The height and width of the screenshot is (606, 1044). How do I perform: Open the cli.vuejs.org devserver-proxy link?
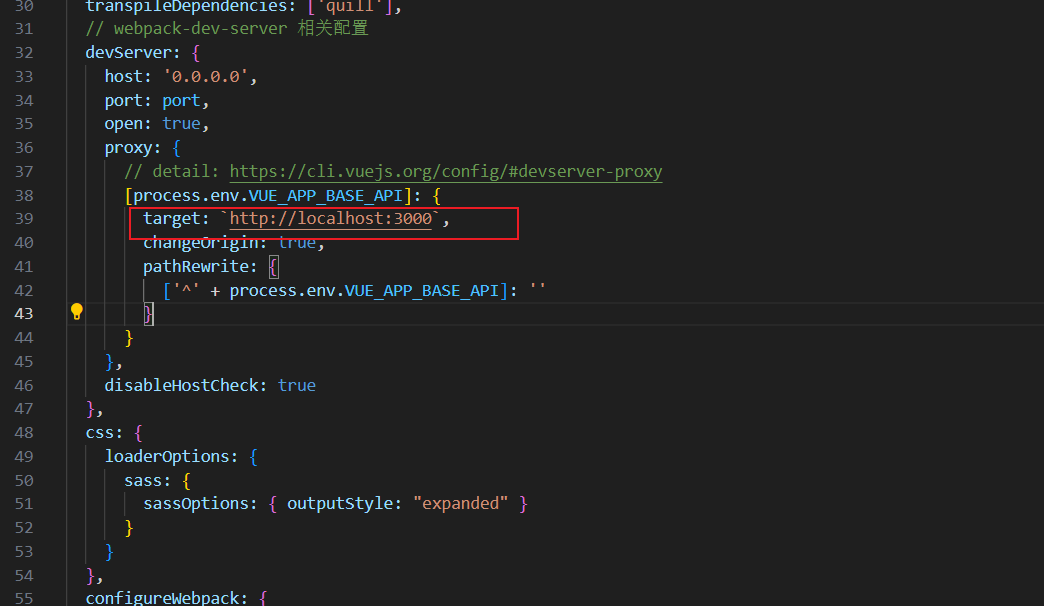tap(446, 172)
